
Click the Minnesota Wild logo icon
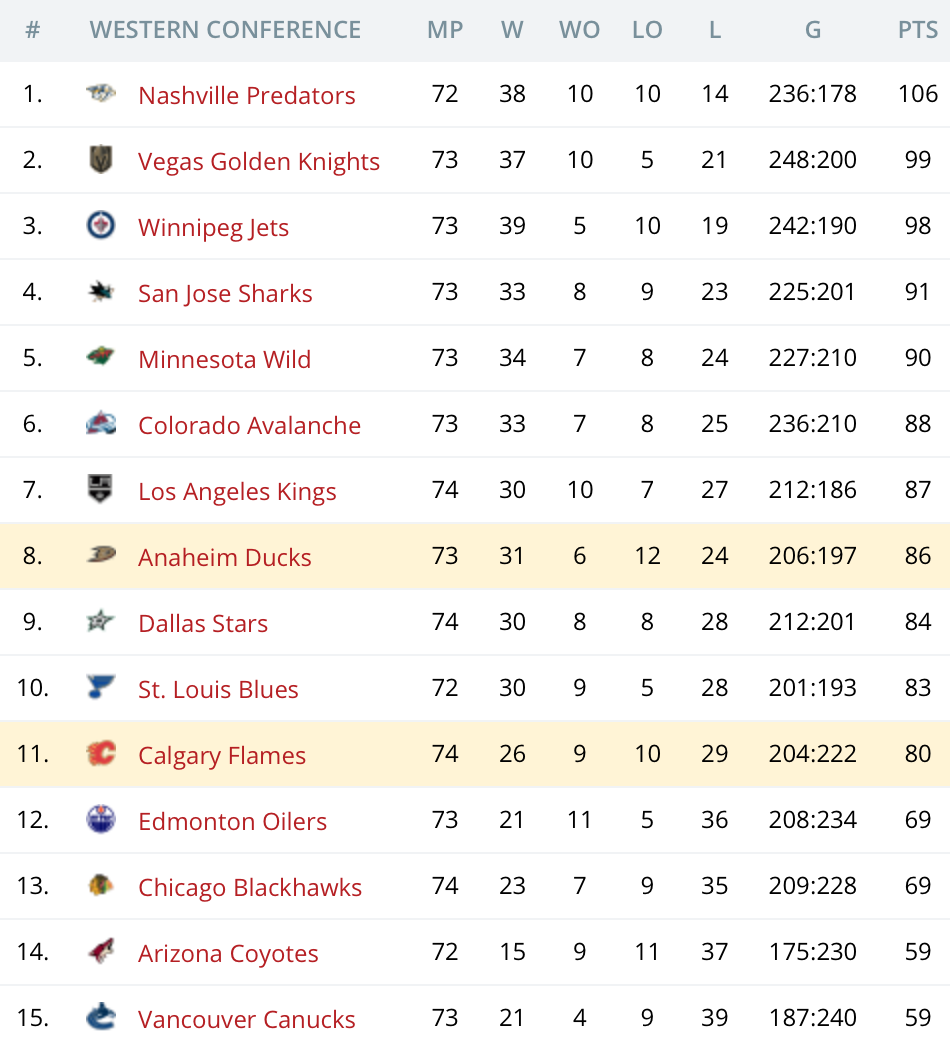[101, 358]
